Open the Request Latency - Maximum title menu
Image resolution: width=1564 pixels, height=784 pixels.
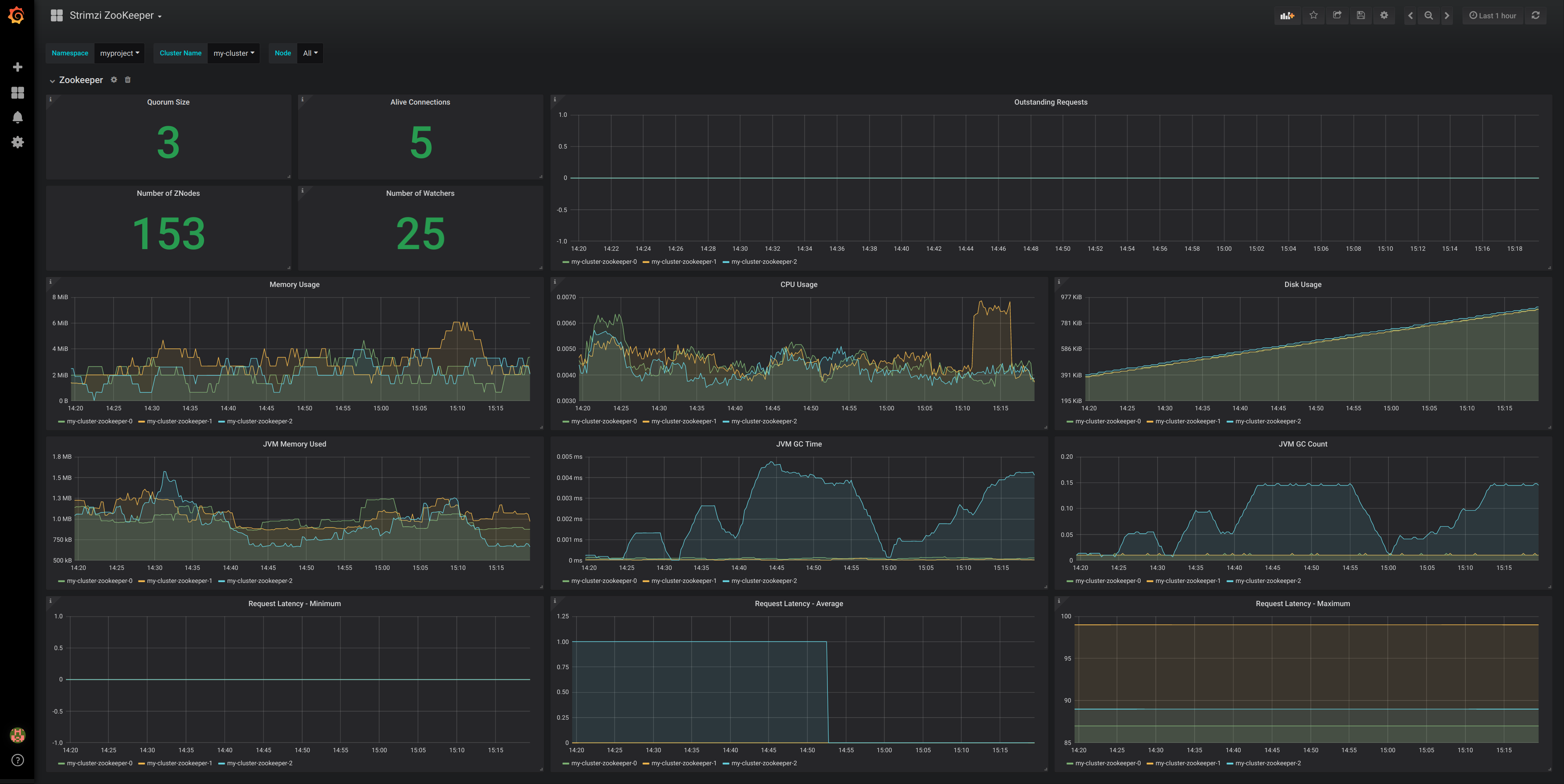click(x=1302, y=604)
